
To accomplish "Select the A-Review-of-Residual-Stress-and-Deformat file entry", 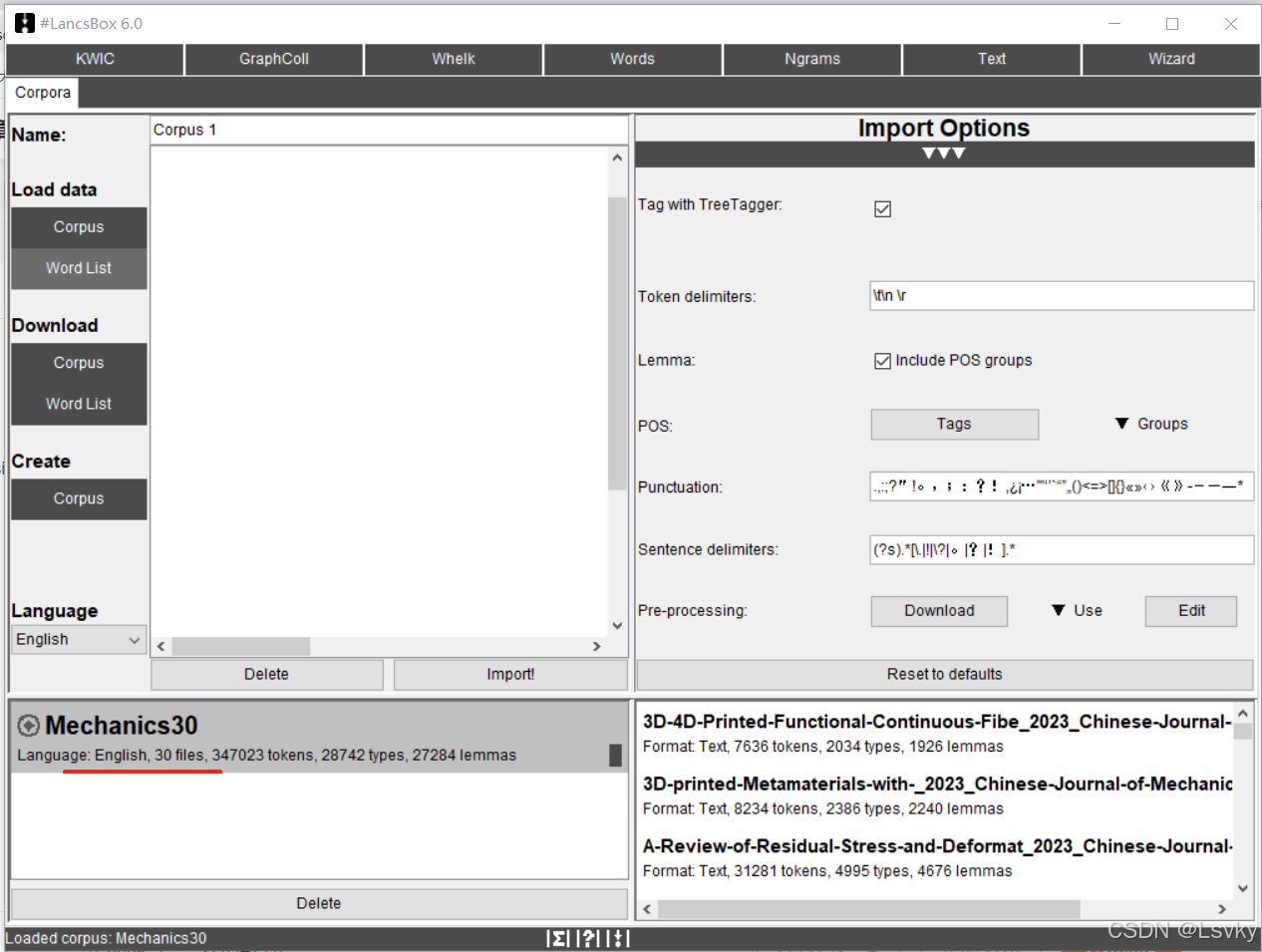I will pos(936,857).
